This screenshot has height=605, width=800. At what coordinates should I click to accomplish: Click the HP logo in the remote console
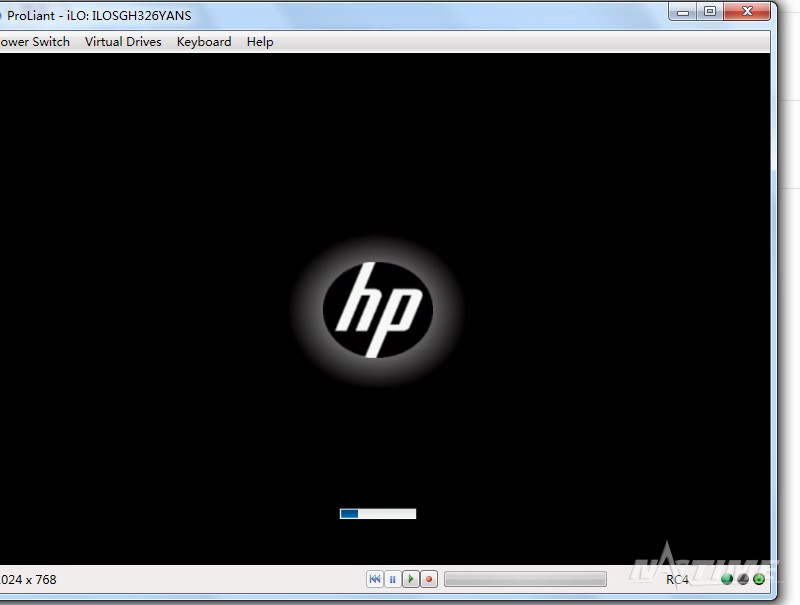coord(378,310)
